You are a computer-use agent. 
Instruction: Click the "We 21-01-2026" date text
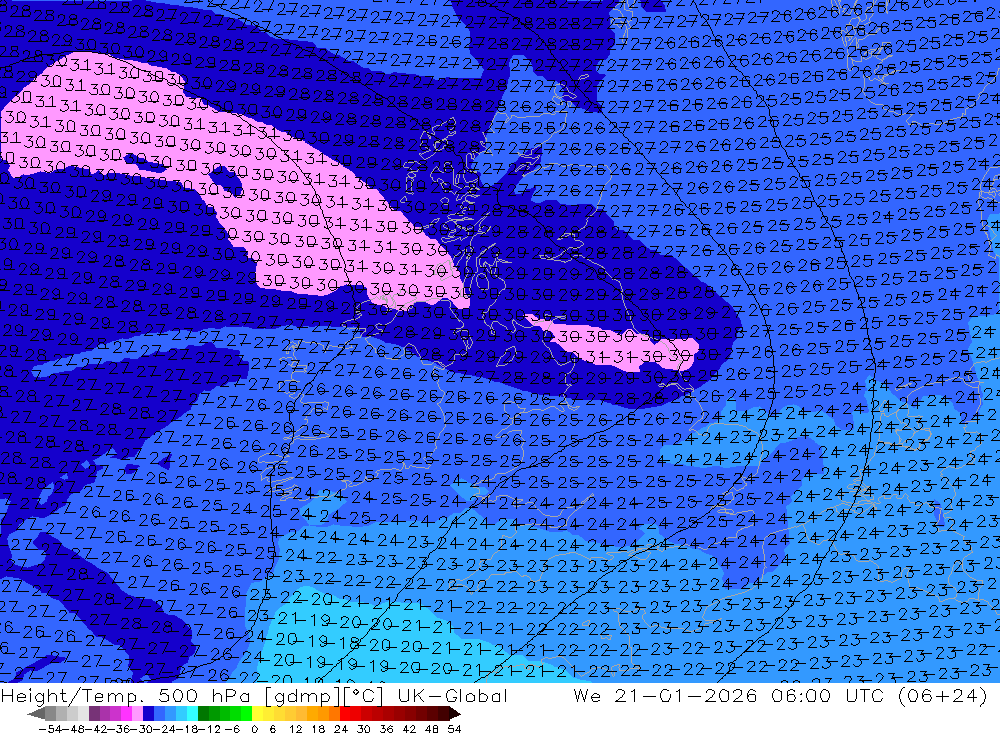(x=665, y=695)
